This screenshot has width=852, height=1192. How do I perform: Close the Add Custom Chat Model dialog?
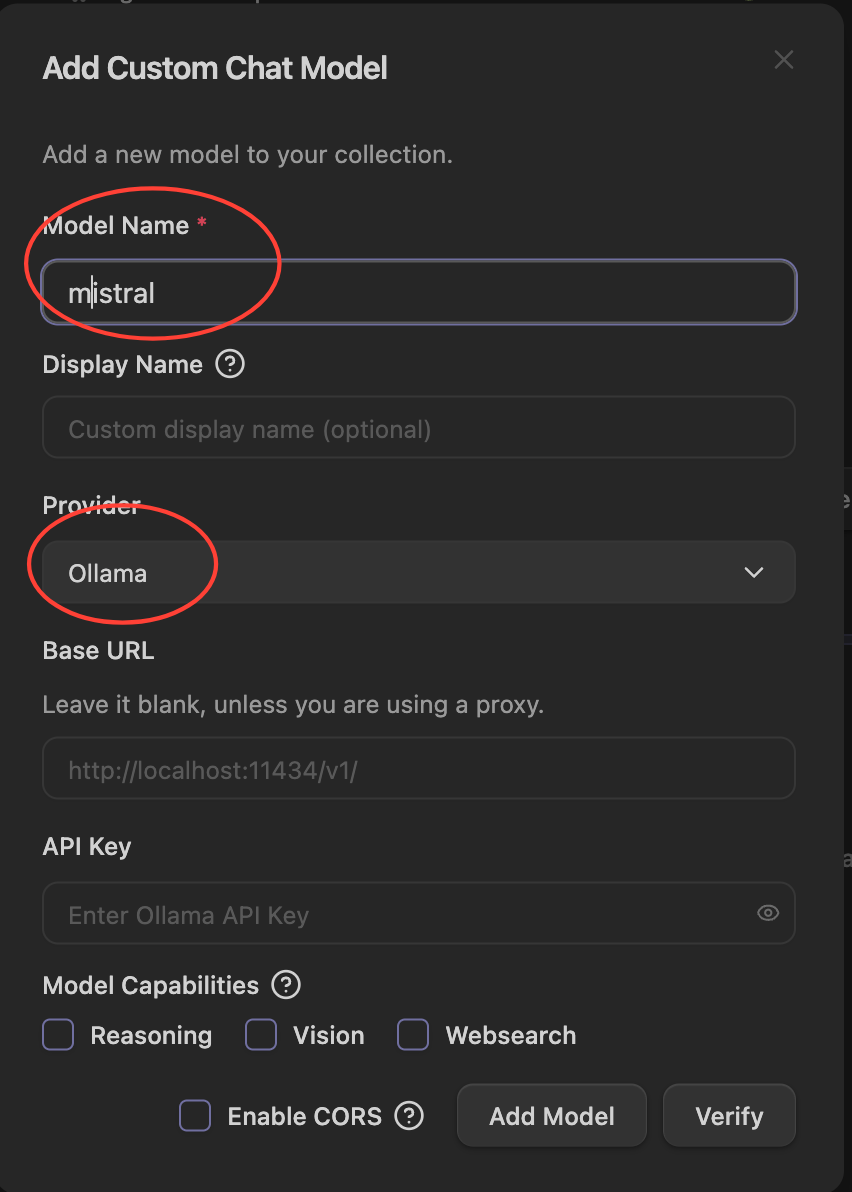pos(784,60)
